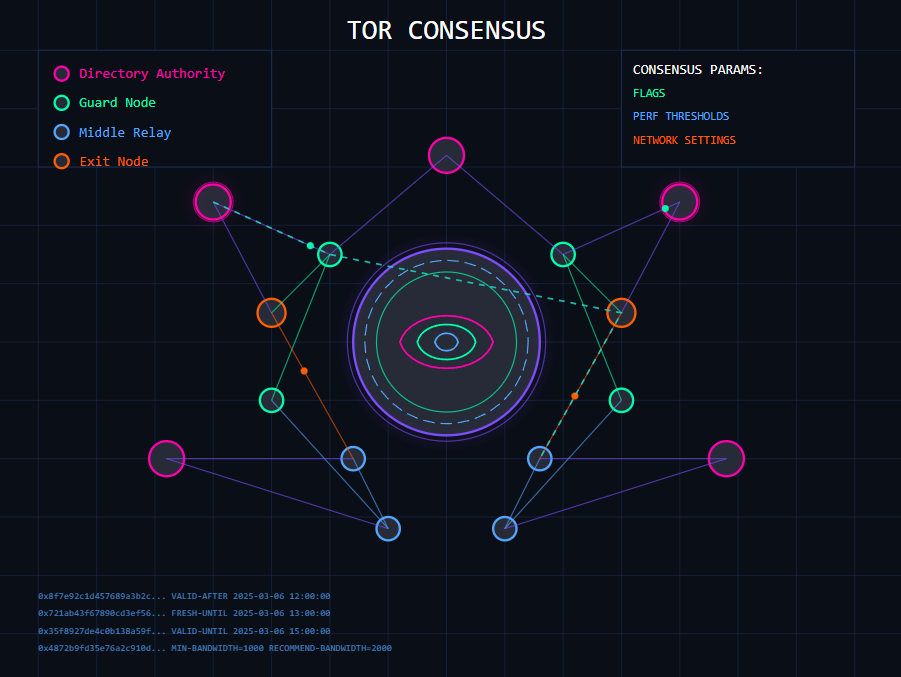Click the MIN-BANDWIDTH=1000 RECOMMEND-BANDWIDTH=2000 line
Viewport: 901px width, 677px height.
[215, 648]
